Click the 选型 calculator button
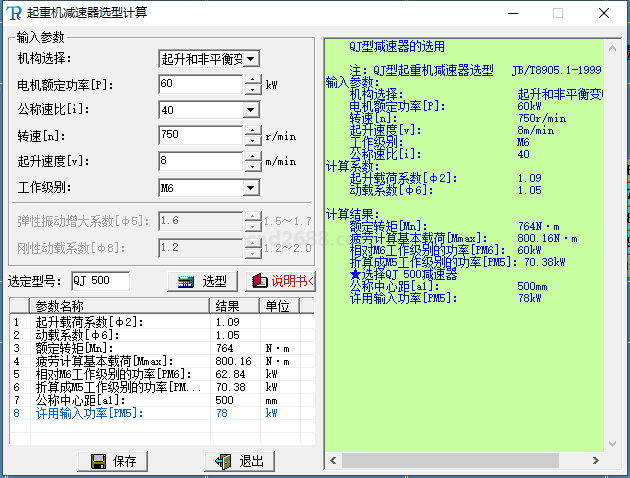The image size is (630, 478). pos(202,281)
